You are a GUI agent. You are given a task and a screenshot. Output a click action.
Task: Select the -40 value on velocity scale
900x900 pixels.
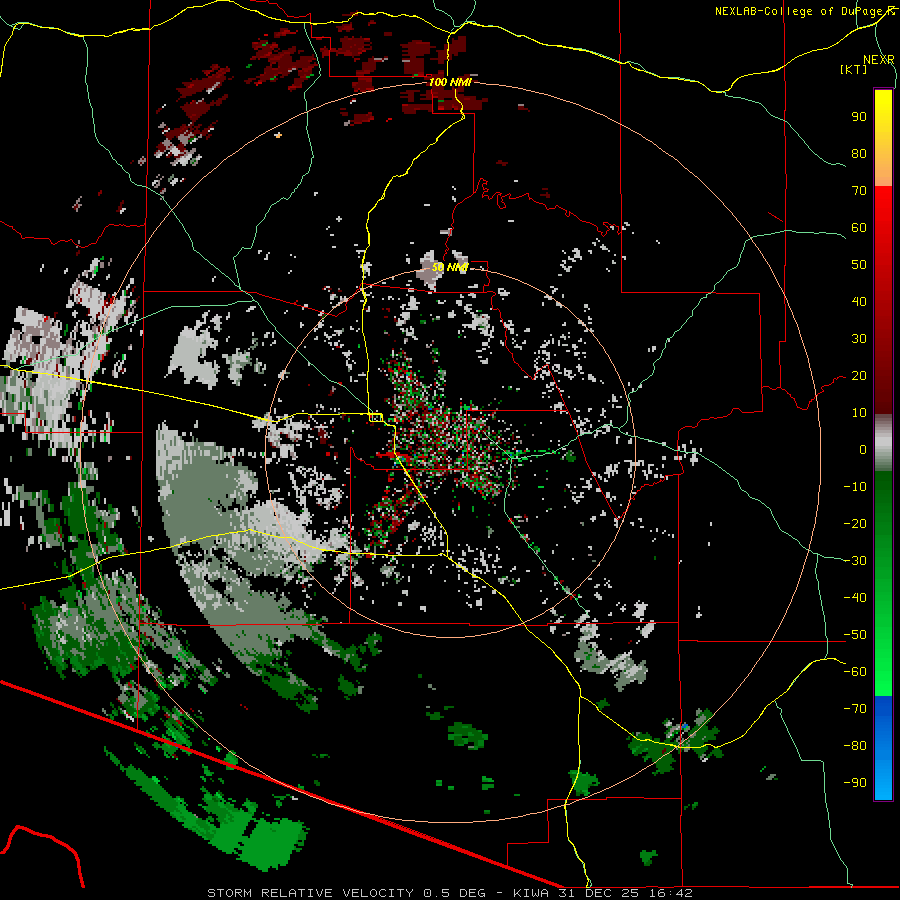coord(855,598)
